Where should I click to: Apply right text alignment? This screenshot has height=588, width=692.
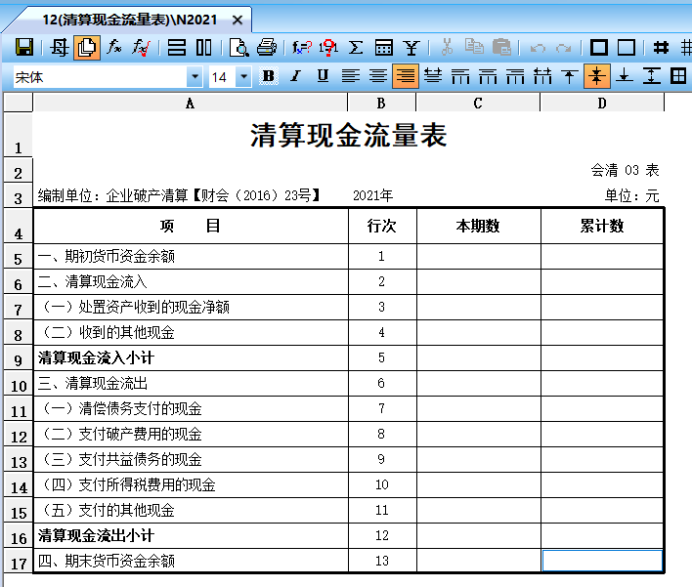coord(405,76)
